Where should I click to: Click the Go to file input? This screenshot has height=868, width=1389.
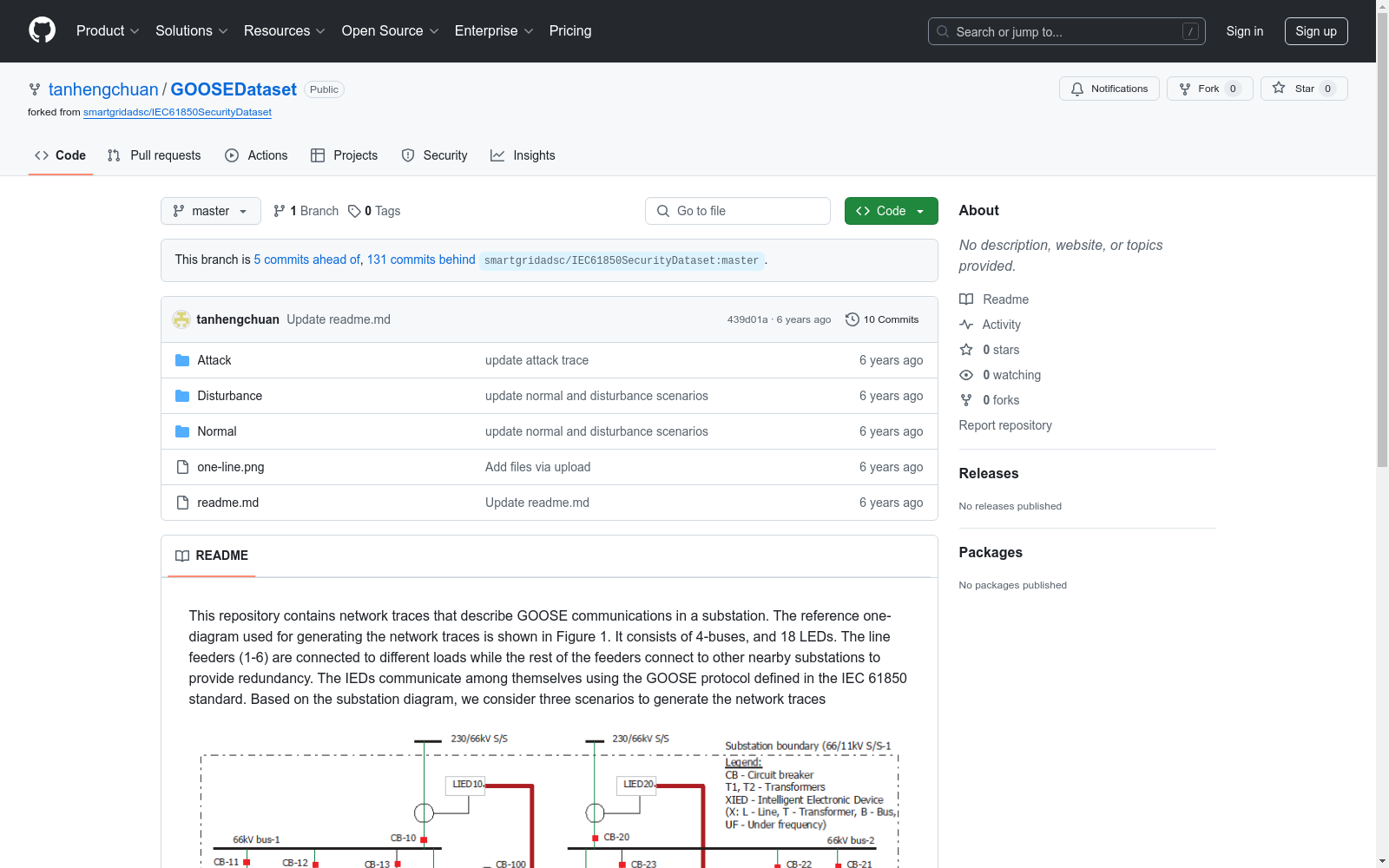[x=738, y=211]
